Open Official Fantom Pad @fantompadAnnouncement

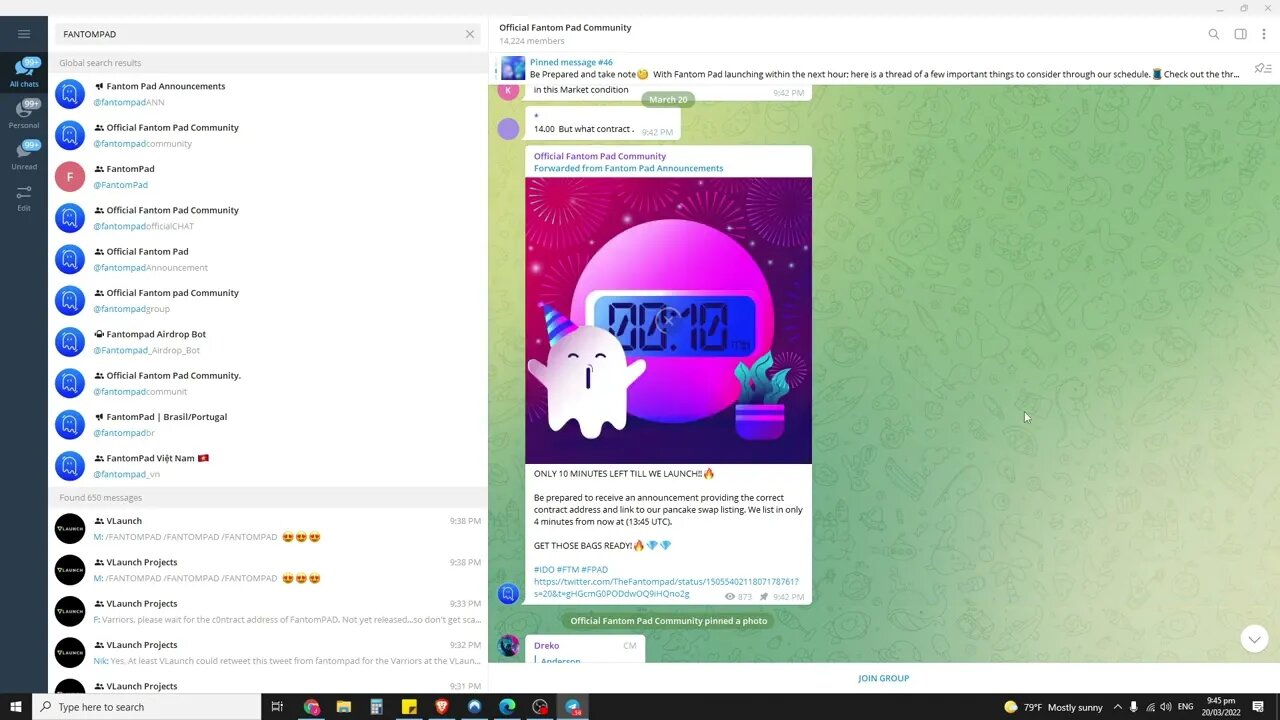click(x=268, y=259)
